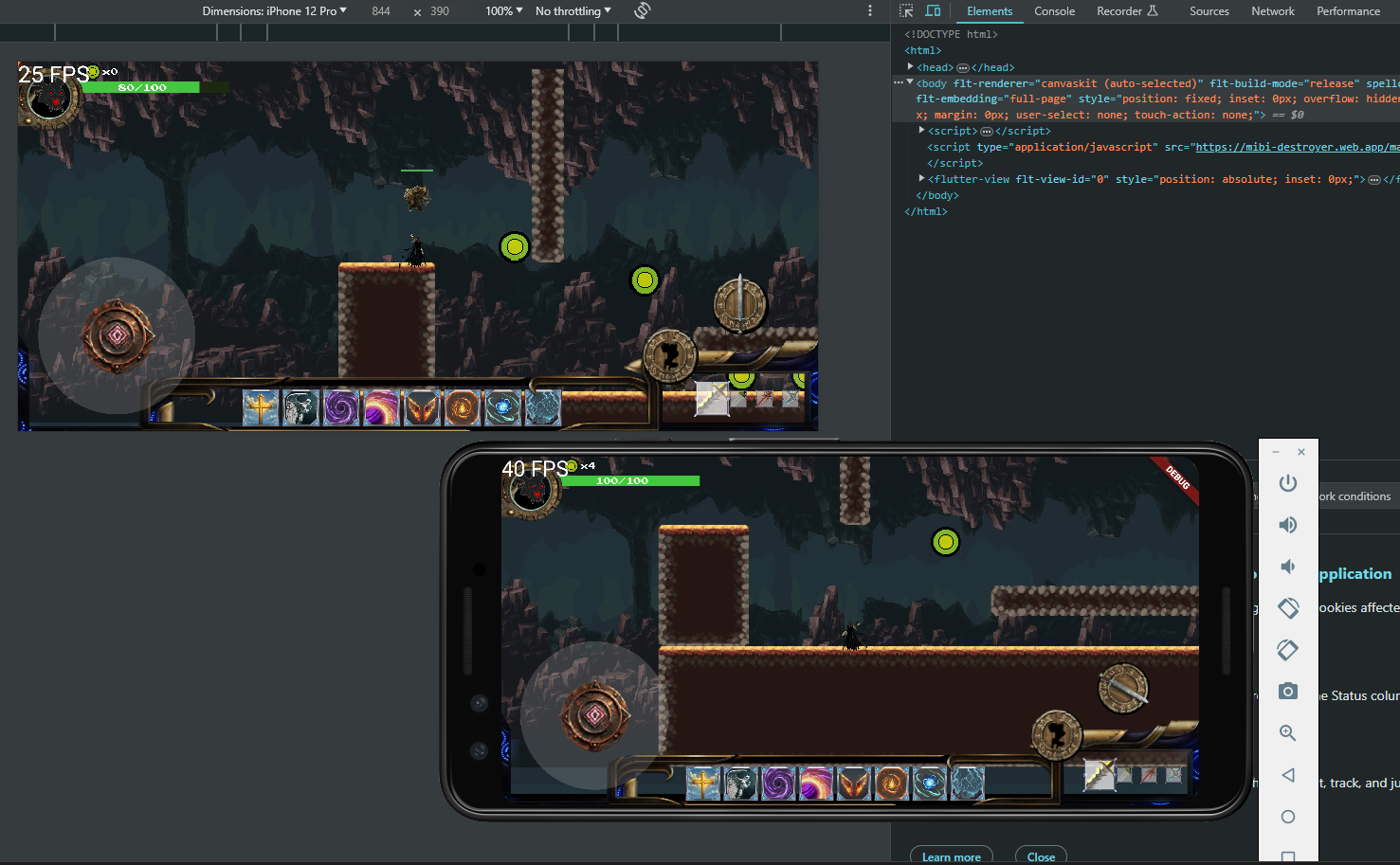The image size is (1400, 865).
Task: Tap jump silhouette button in emulator game
Action: pos(1057,734)
